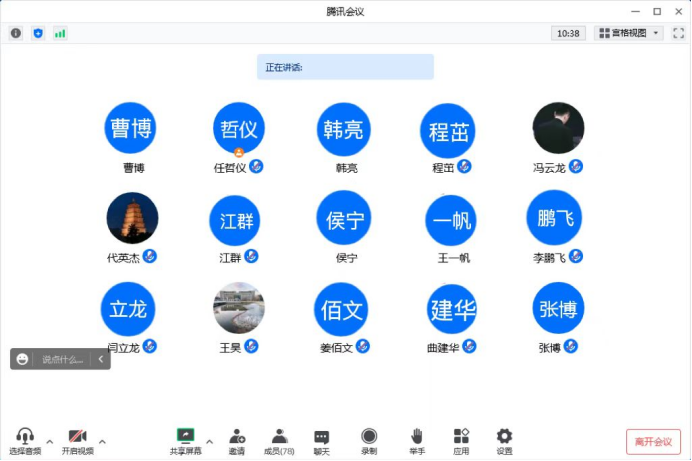The image size is (692, 461).
Task: Toggle 举手 raise hand
Action: 417,440
